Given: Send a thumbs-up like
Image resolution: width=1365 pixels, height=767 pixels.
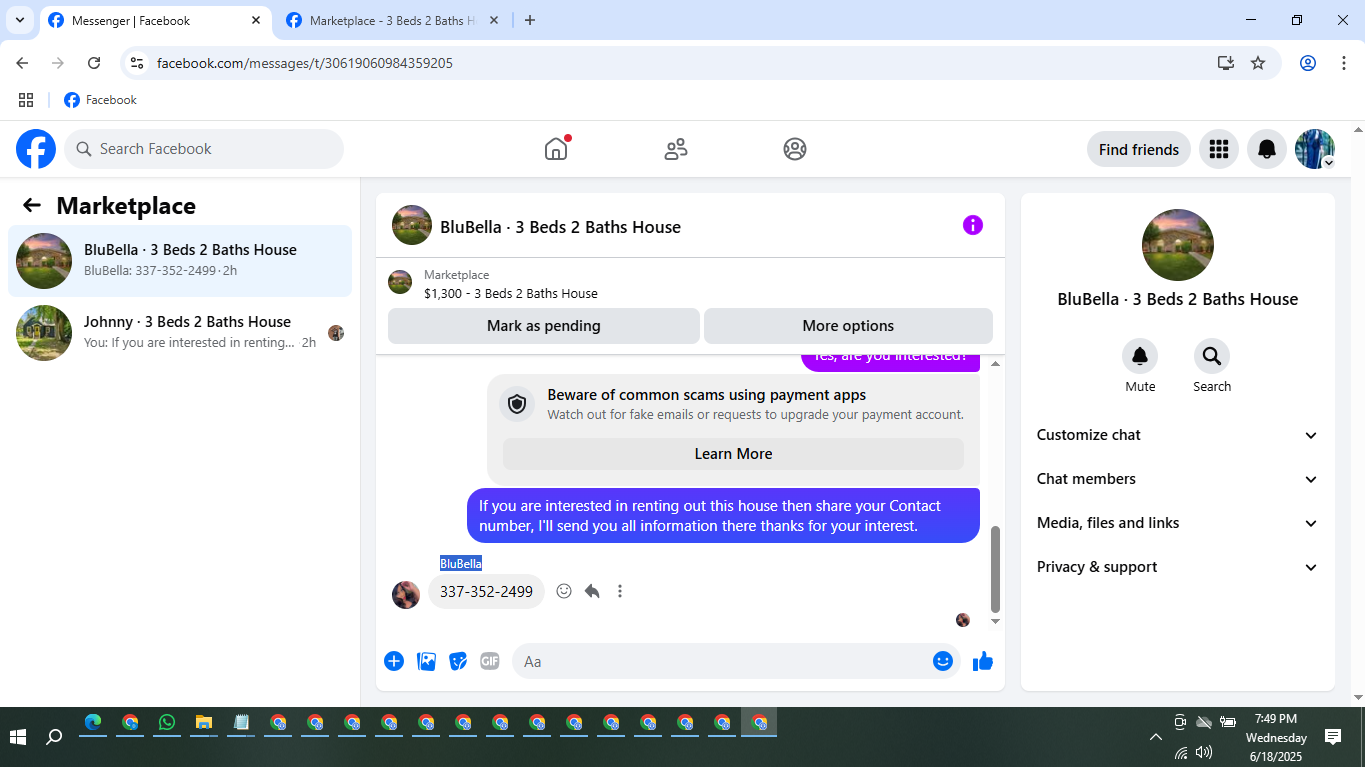Looking at the screenshot, I should 983,661.
